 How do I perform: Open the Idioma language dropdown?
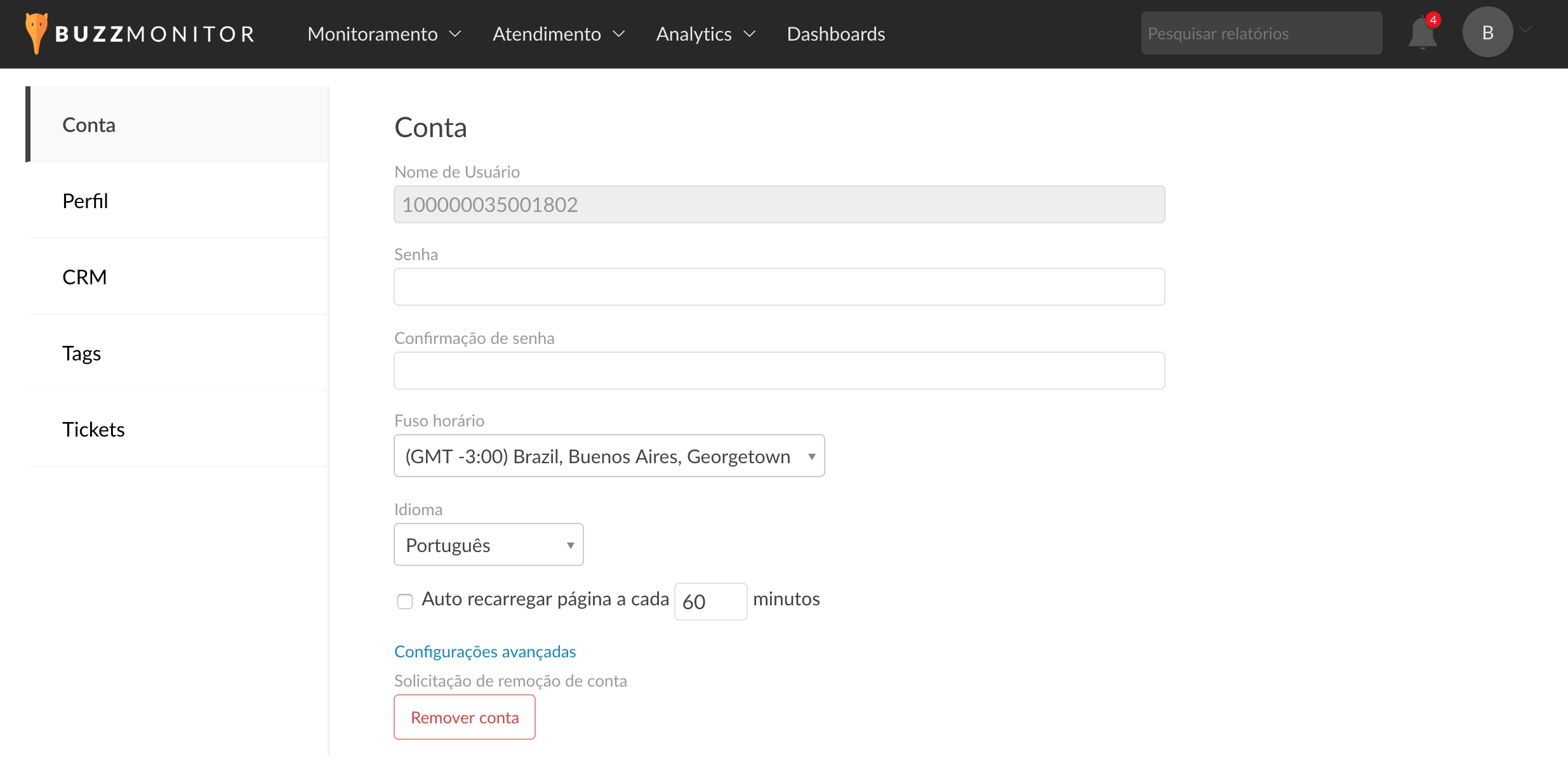pos(488,545)
